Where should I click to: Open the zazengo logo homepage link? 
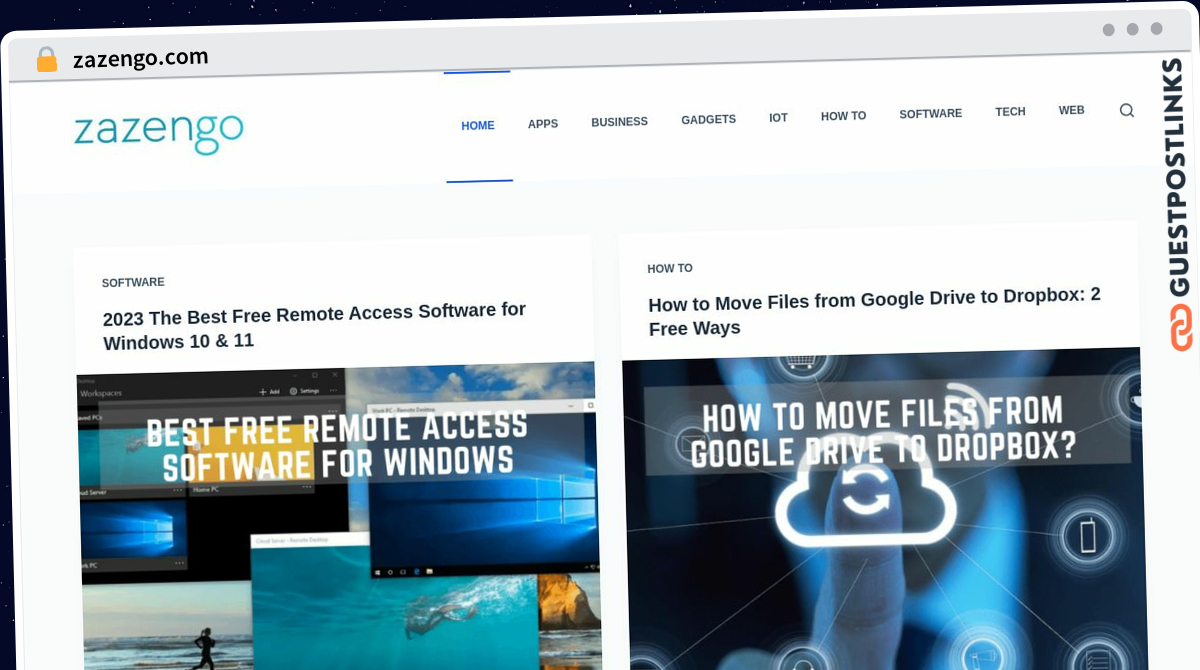point(158,132)
